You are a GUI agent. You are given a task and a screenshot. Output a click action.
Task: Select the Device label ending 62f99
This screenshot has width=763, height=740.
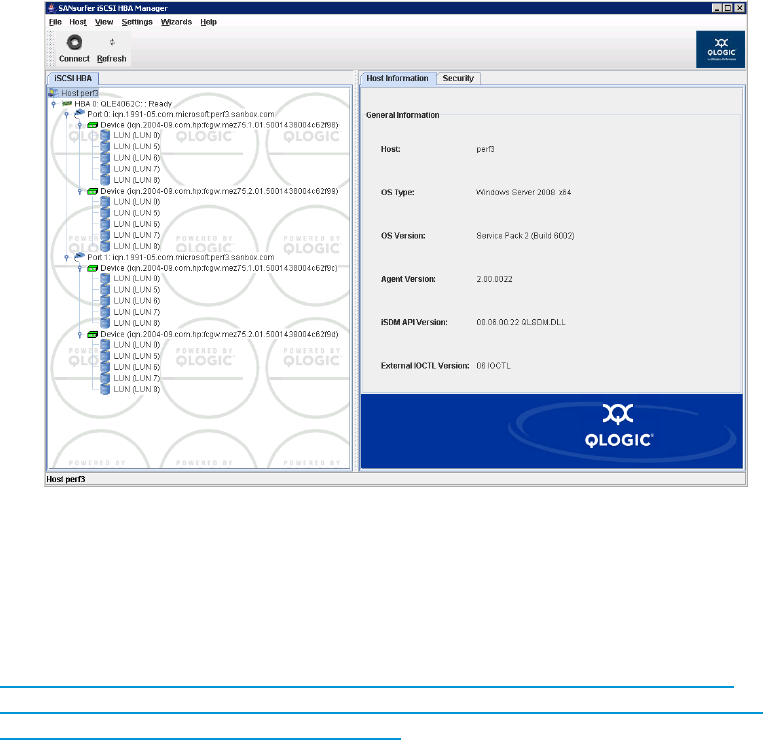tap(219, 191)
